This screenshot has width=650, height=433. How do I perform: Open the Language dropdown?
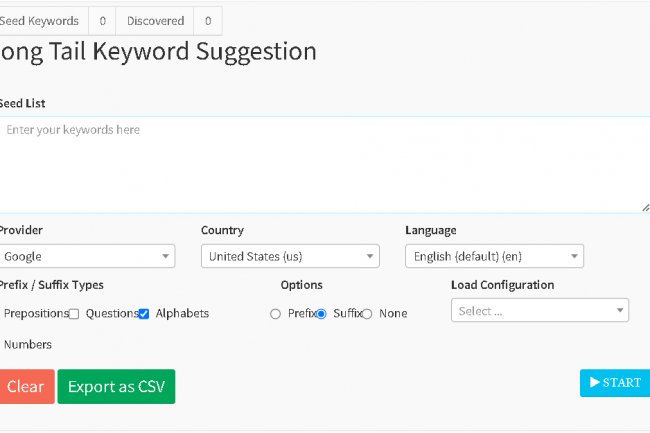494,256
